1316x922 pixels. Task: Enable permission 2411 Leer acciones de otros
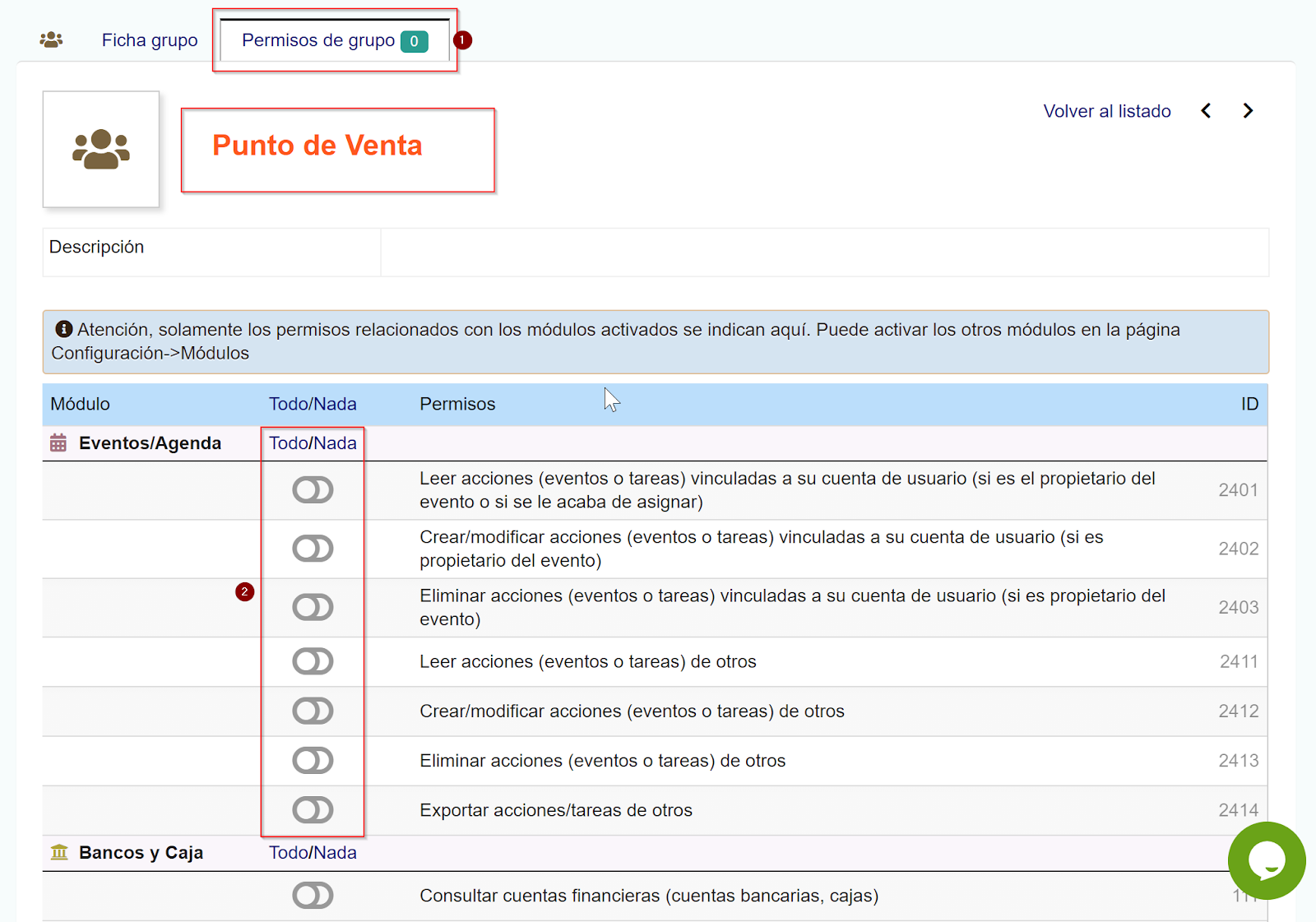tap(313, 661)
